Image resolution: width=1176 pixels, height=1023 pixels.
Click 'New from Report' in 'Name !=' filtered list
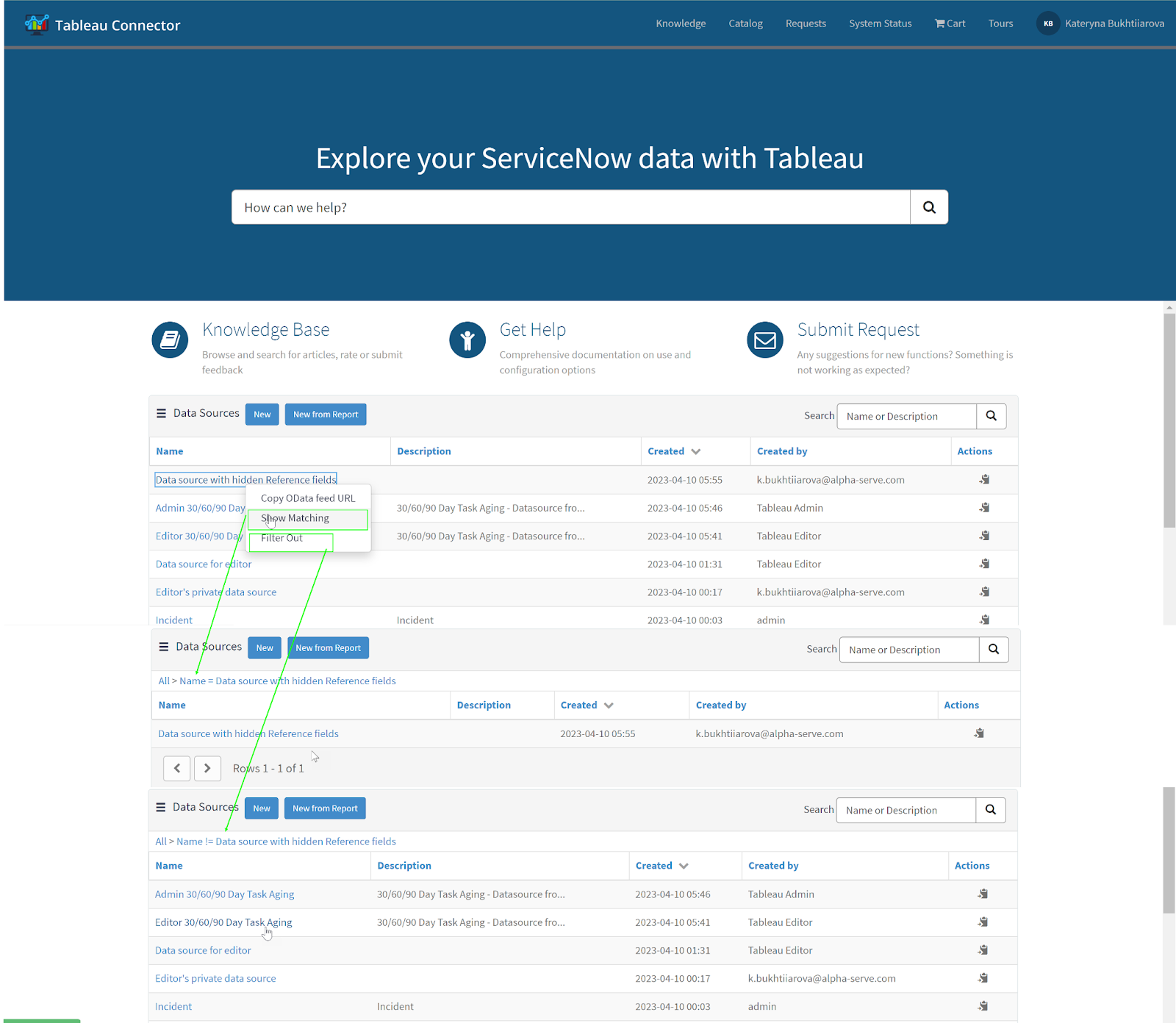point(325,808)
